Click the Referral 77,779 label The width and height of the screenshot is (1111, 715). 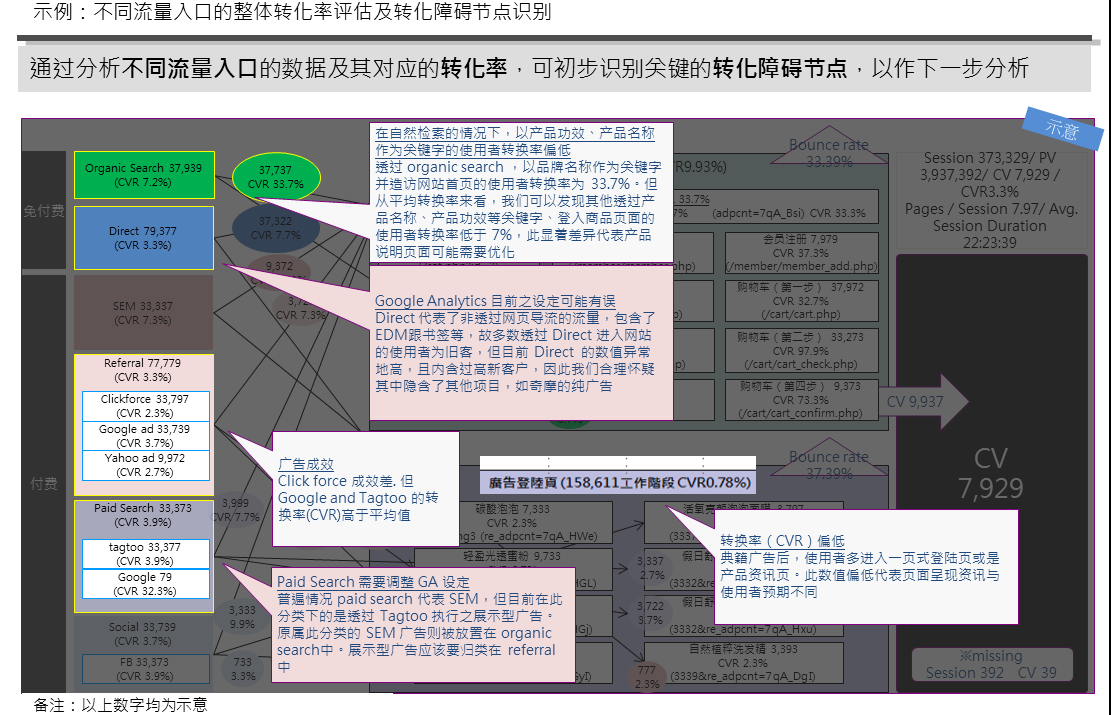tap(142, 370)
